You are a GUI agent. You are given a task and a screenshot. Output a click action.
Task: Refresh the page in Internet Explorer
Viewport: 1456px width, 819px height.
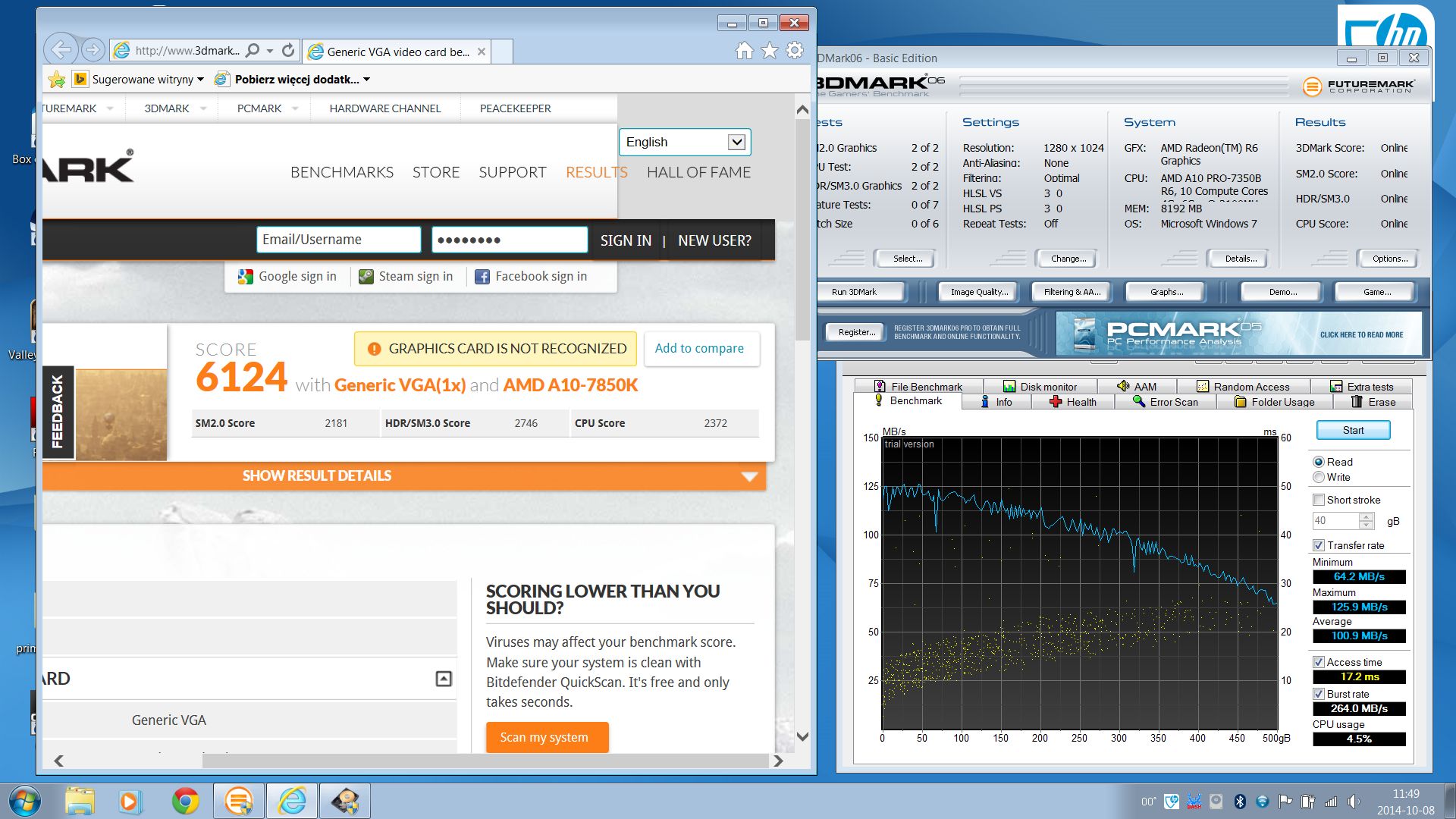pyautogui.click(x=288, y=51)
